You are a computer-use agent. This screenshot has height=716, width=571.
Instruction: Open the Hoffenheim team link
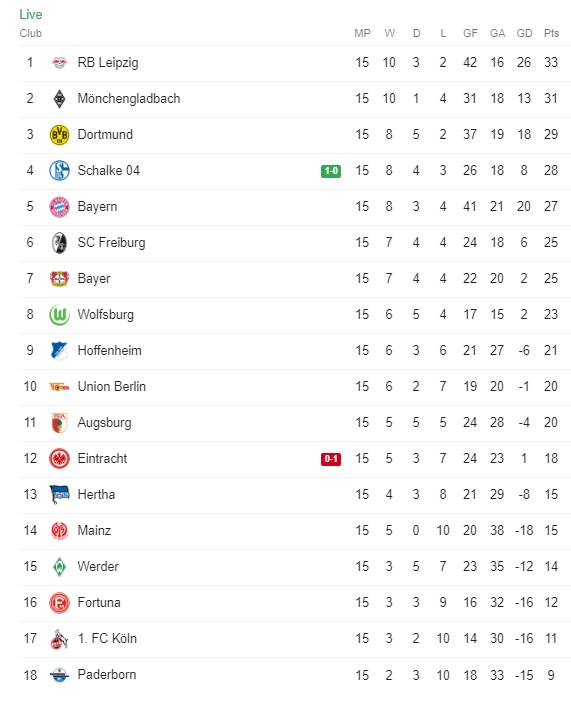click(110, 350)
